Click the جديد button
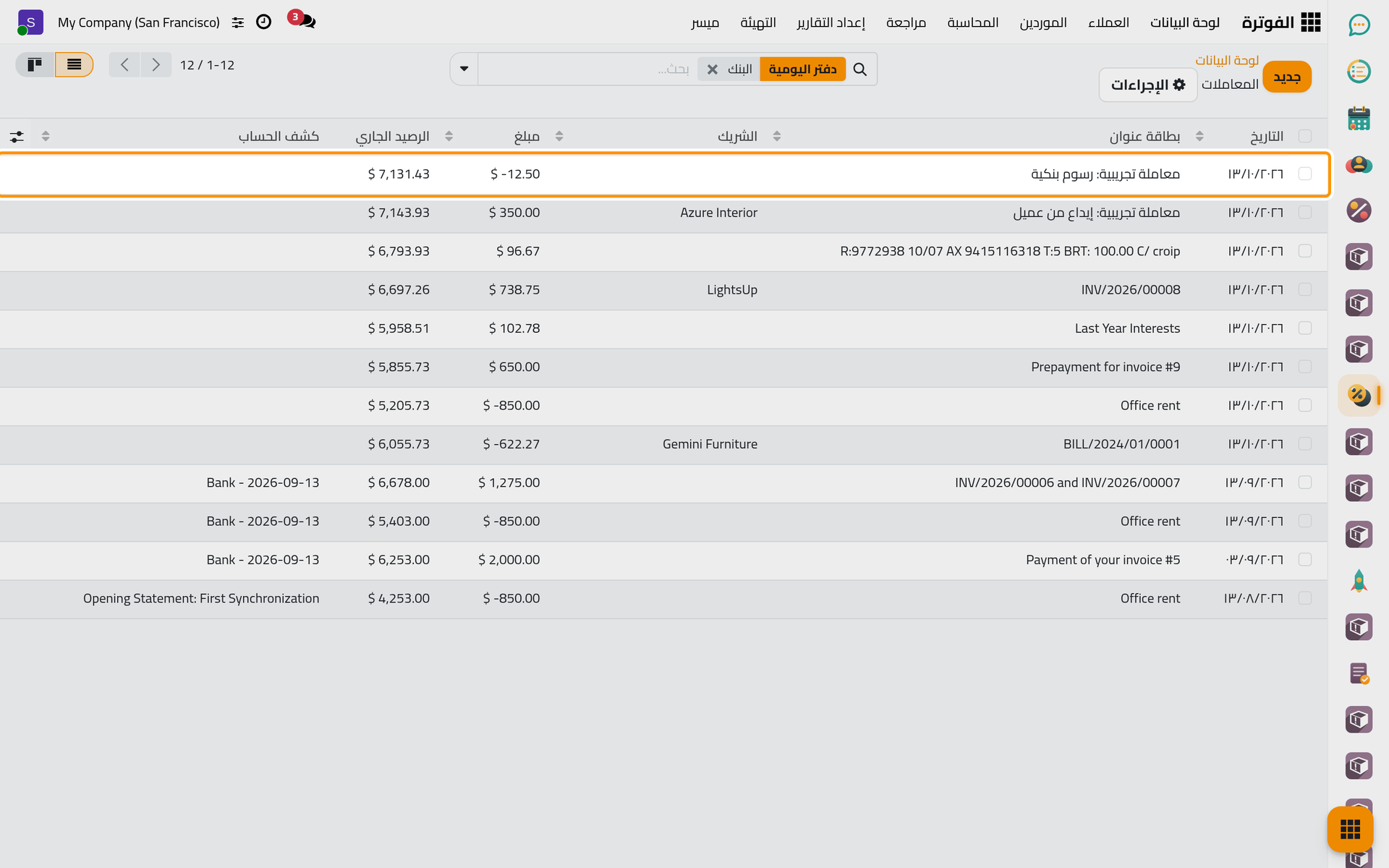 click(x=1287, y=77)
